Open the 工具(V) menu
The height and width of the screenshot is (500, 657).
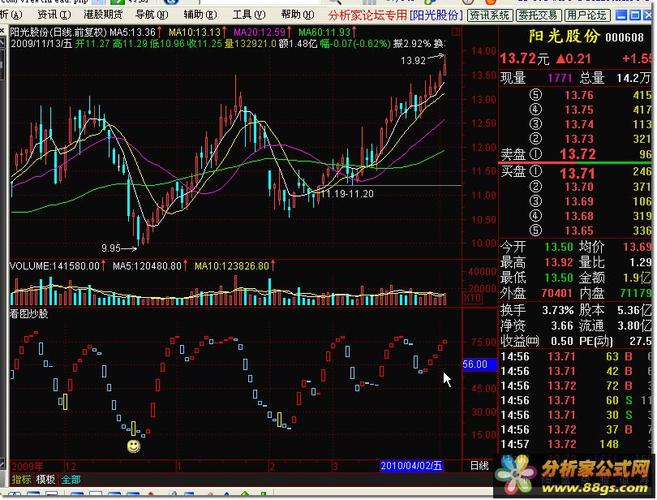click(249, 15)
